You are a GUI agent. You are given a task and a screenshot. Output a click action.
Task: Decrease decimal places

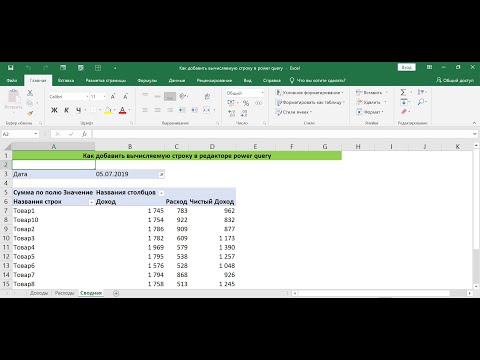click(244, 113)
